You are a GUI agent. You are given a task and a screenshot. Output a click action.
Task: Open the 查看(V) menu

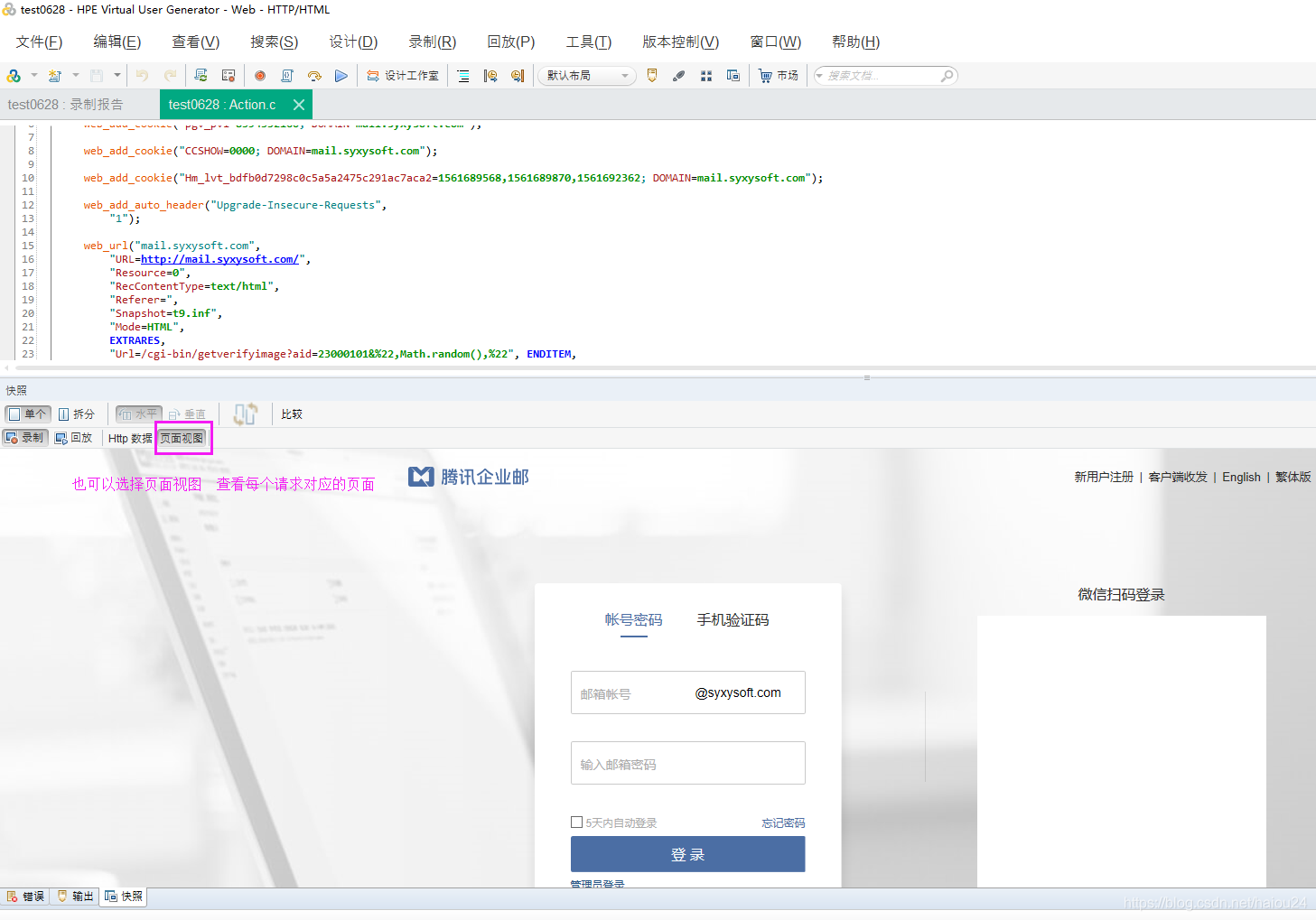pyautogui.click(x=196, y=42)
